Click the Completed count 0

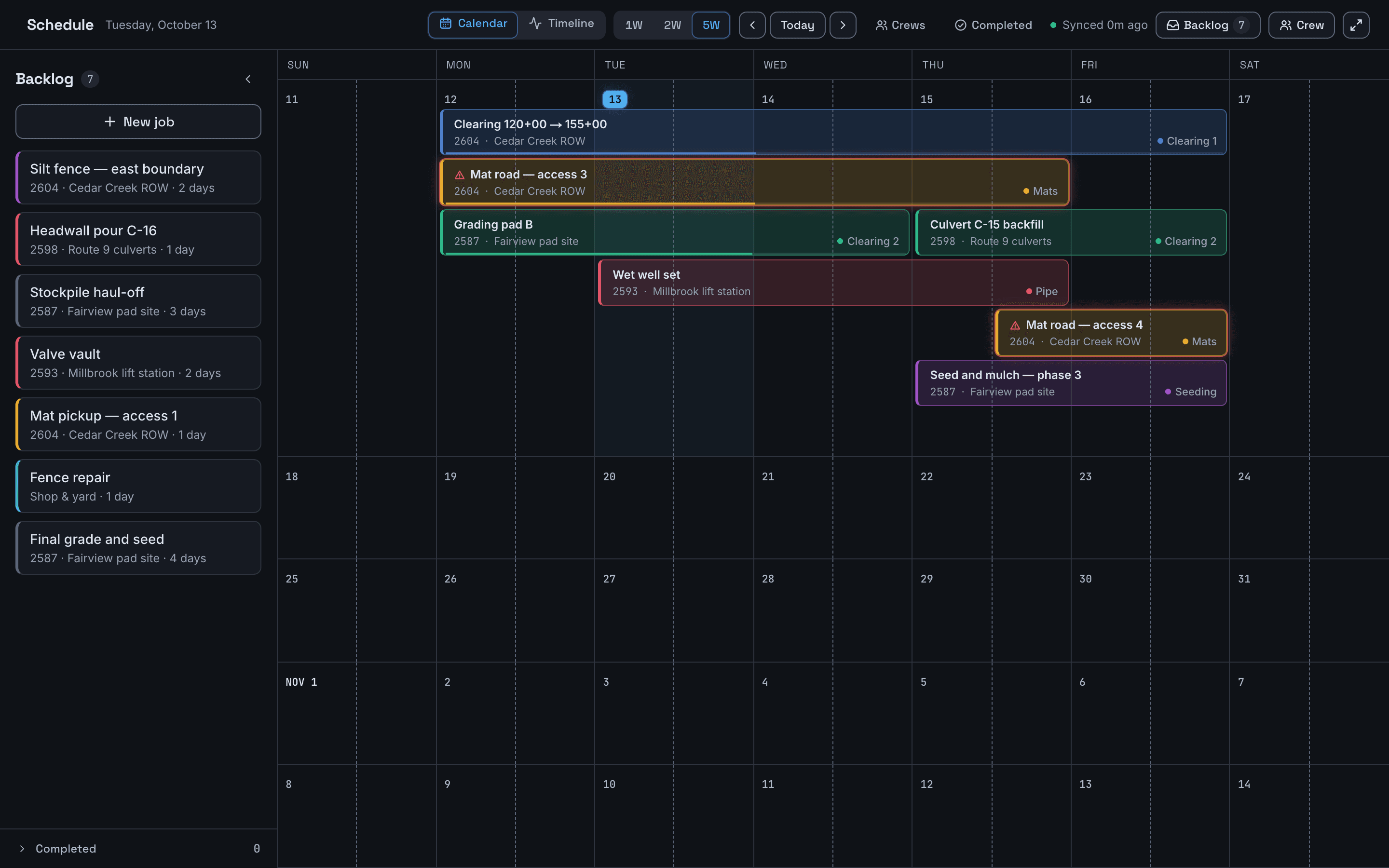257,849
